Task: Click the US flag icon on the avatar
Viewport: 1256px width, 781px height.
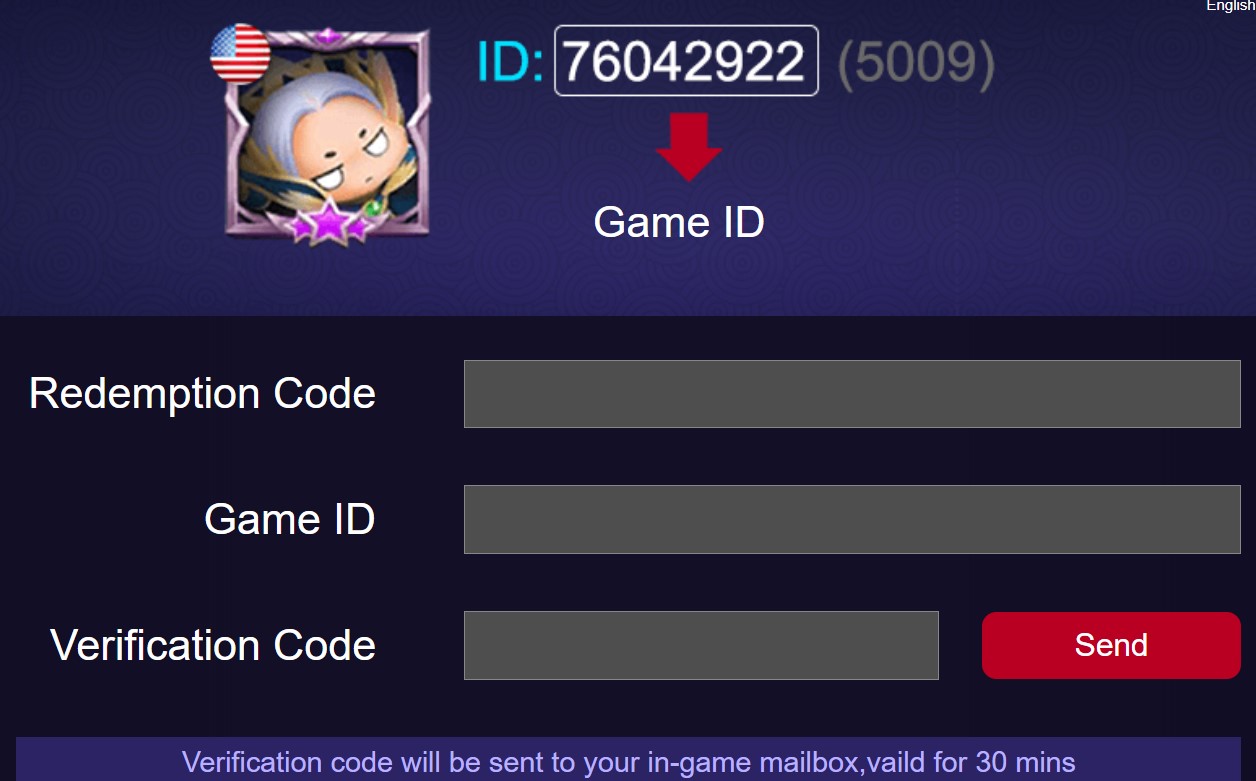Action: [x=240, y=53]
